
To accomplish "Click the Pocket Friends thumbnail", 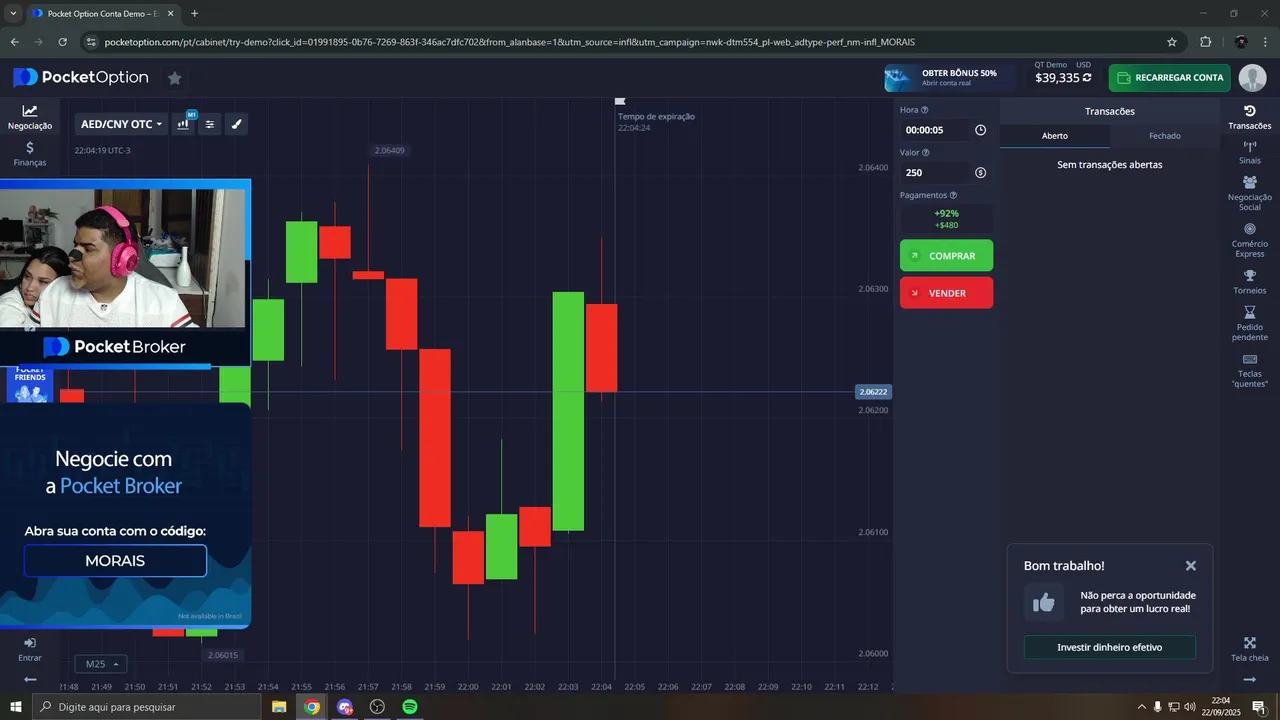I will point(30,385).
